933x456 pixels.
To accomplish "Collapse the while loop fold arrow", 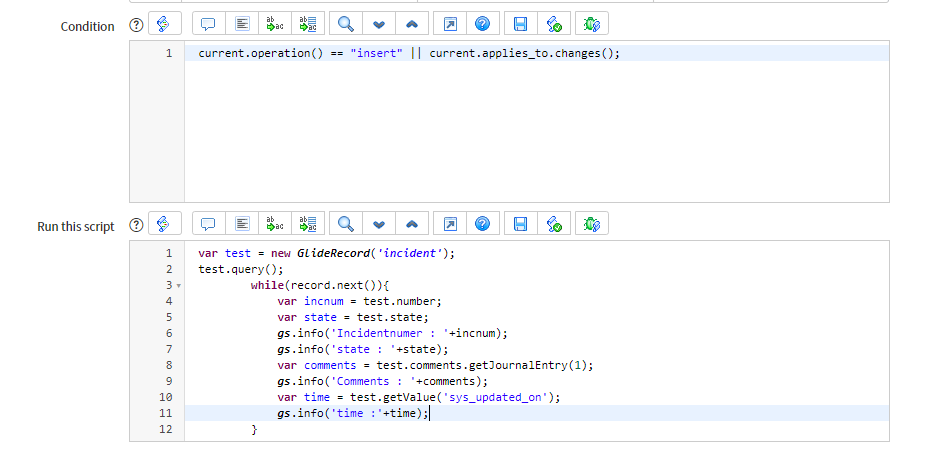I will [178, 286].
